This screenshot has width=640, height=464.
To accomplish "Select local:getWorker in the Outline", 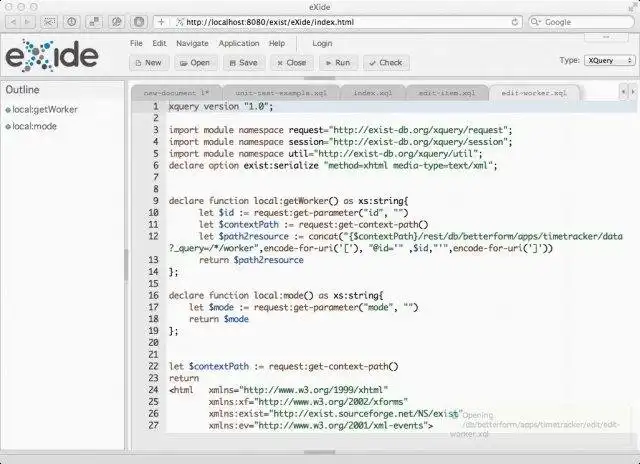I will [44, 109].
